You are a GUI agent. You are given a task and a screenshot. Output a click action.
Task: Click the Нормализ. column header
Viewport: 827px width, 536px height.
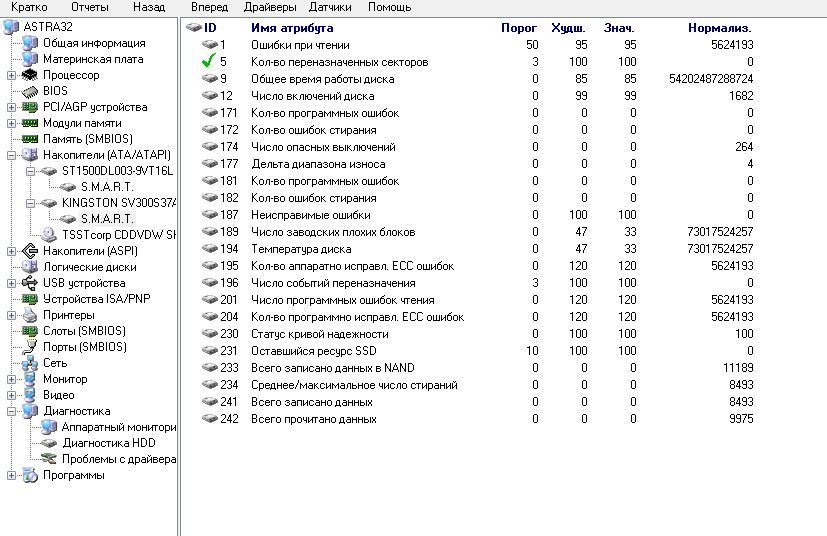[x=713, y=28]
